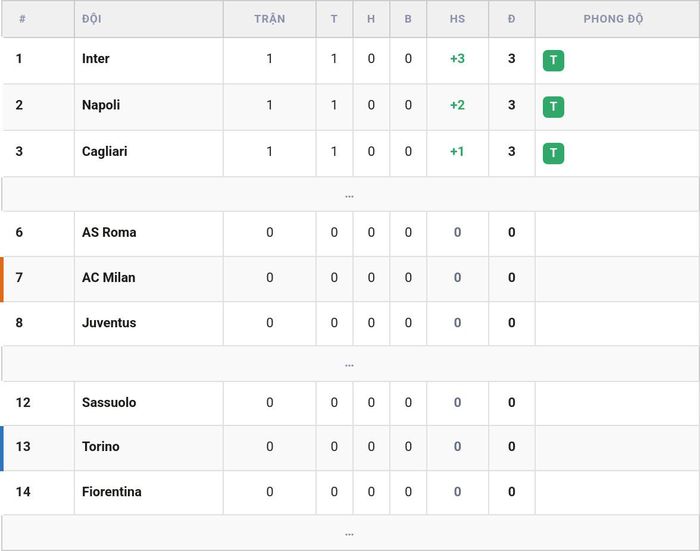Select the Fiorentina team row

[350, 492]
